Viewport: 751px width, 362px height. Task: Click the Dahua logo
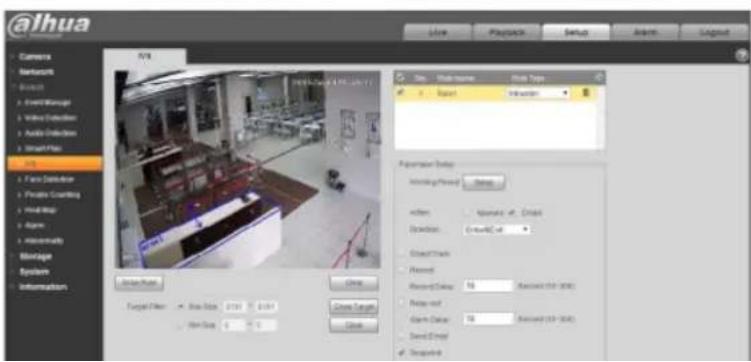tap(48, 25)
